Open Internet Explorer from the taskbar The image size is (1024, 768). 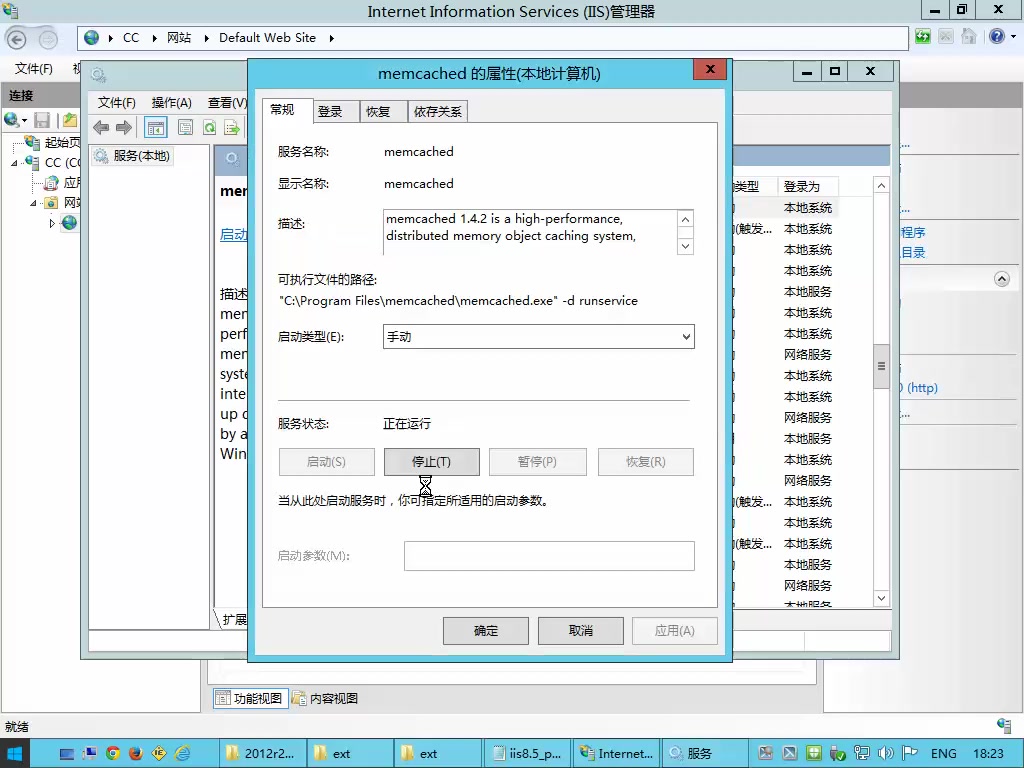[x=182, y=753]
